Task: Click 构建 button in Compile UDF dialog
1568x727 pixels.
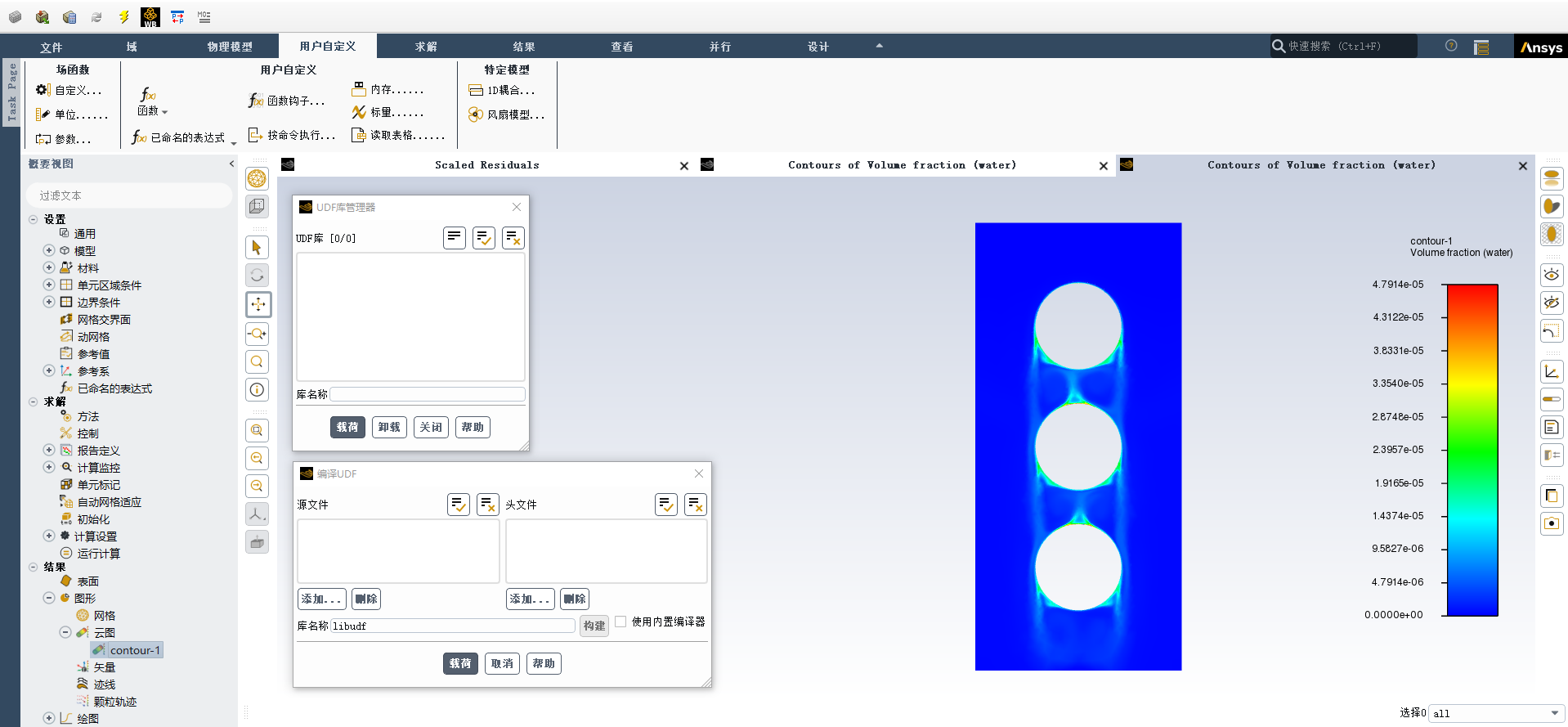Action: [x=594, y=626]
